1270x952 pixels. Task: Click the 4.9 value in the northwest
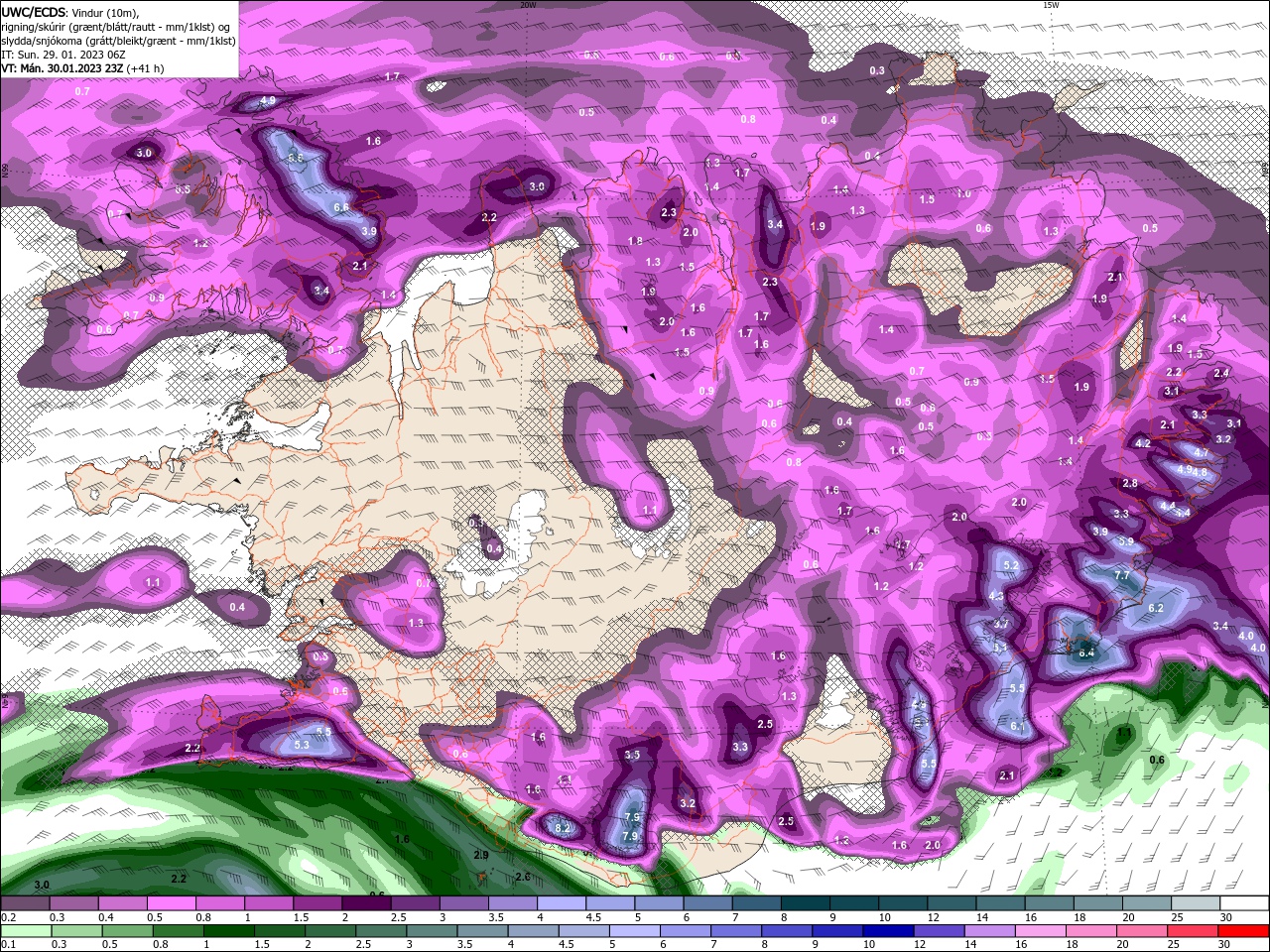pyautogui.click(x=268, y=101)
